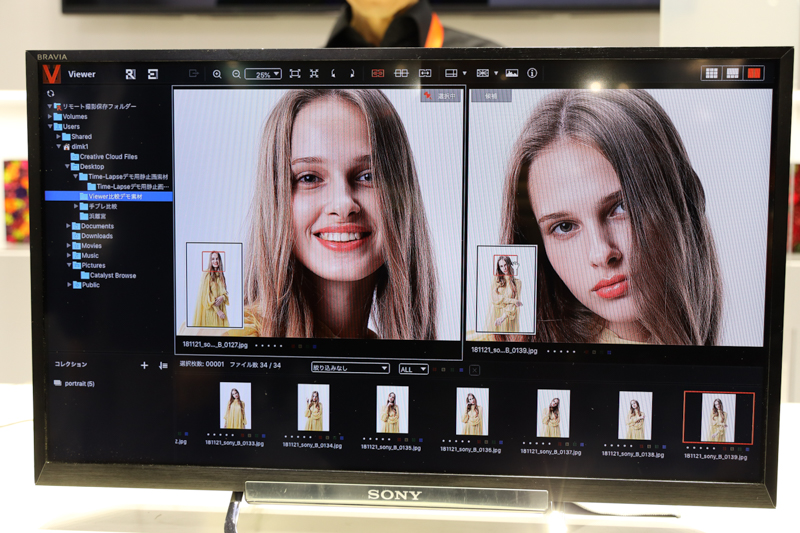Select the Catalyst Browse folder
This screenshot has height=533, width=800.
(108, 275)
